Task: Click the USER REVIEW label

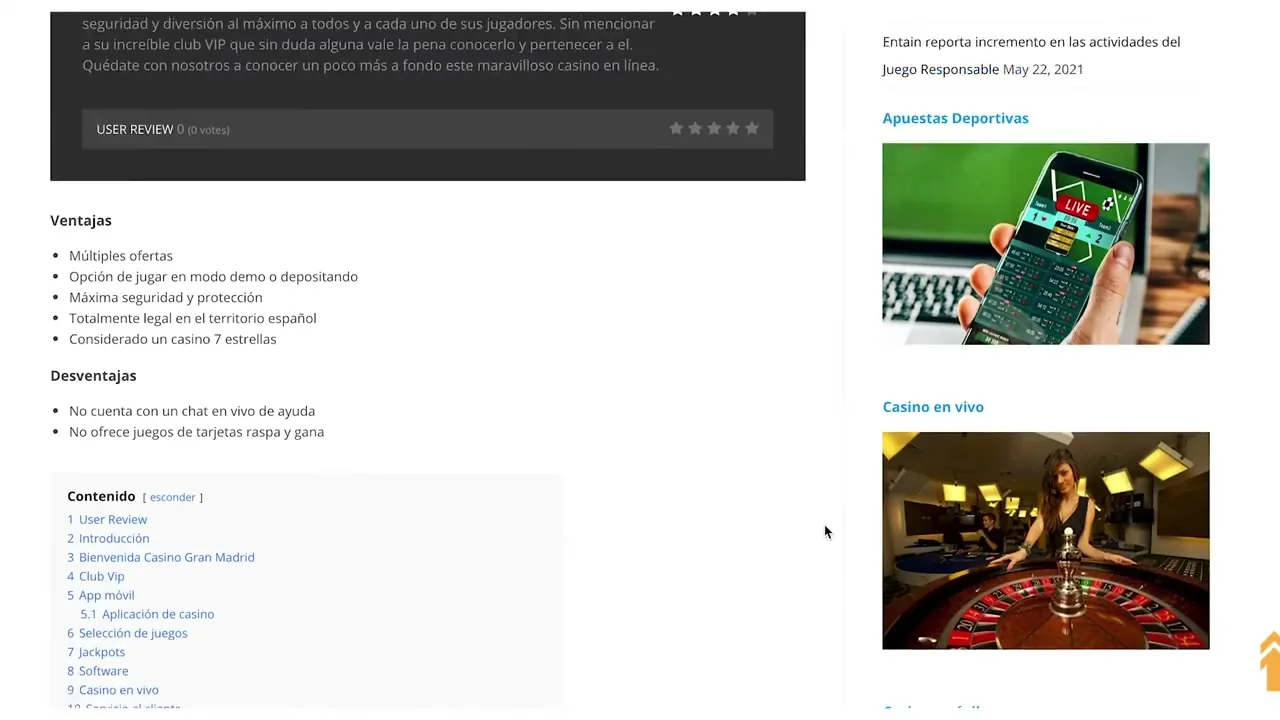Action: 135,129
